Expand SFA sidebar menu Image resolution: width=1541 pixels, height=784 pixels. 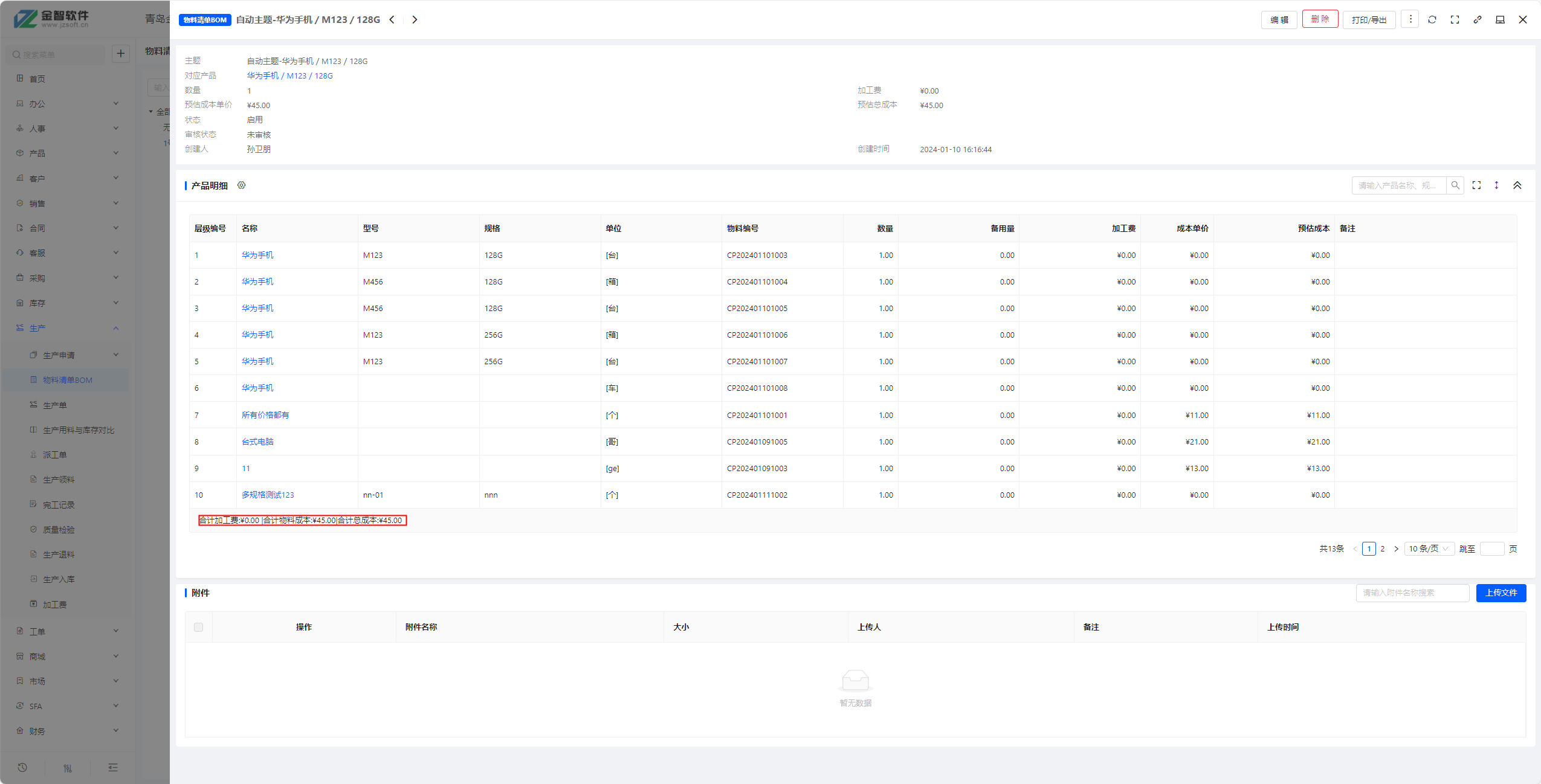[66, 706]
